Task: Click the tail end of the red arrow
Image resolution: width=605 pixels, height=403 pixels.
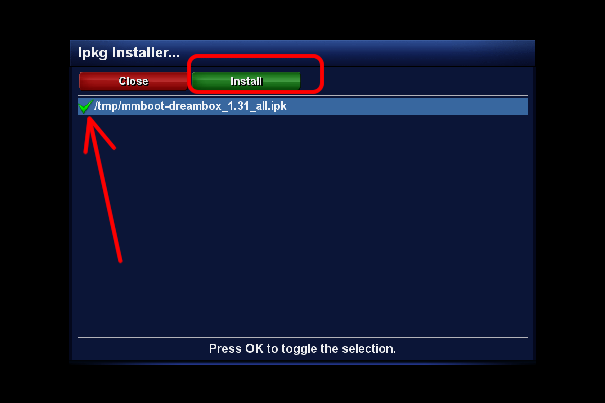Action: (x=120, y=261)
